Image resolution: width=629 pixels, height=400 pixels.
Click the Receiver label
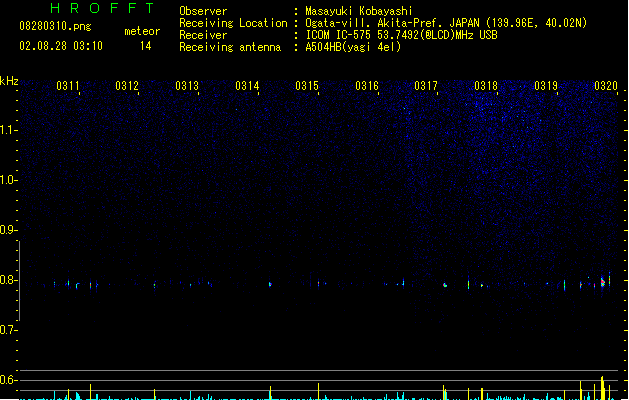203,35
